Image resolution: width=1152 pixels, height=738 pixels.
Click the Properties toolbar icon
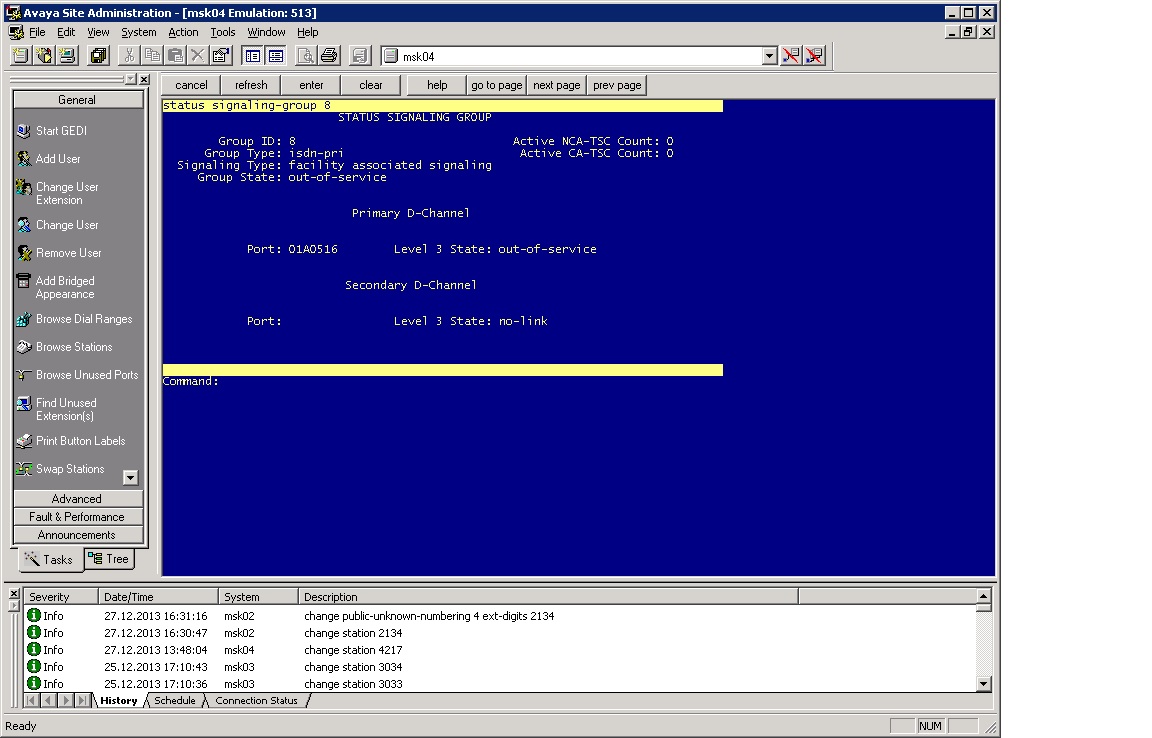click(x=220, y=56)
